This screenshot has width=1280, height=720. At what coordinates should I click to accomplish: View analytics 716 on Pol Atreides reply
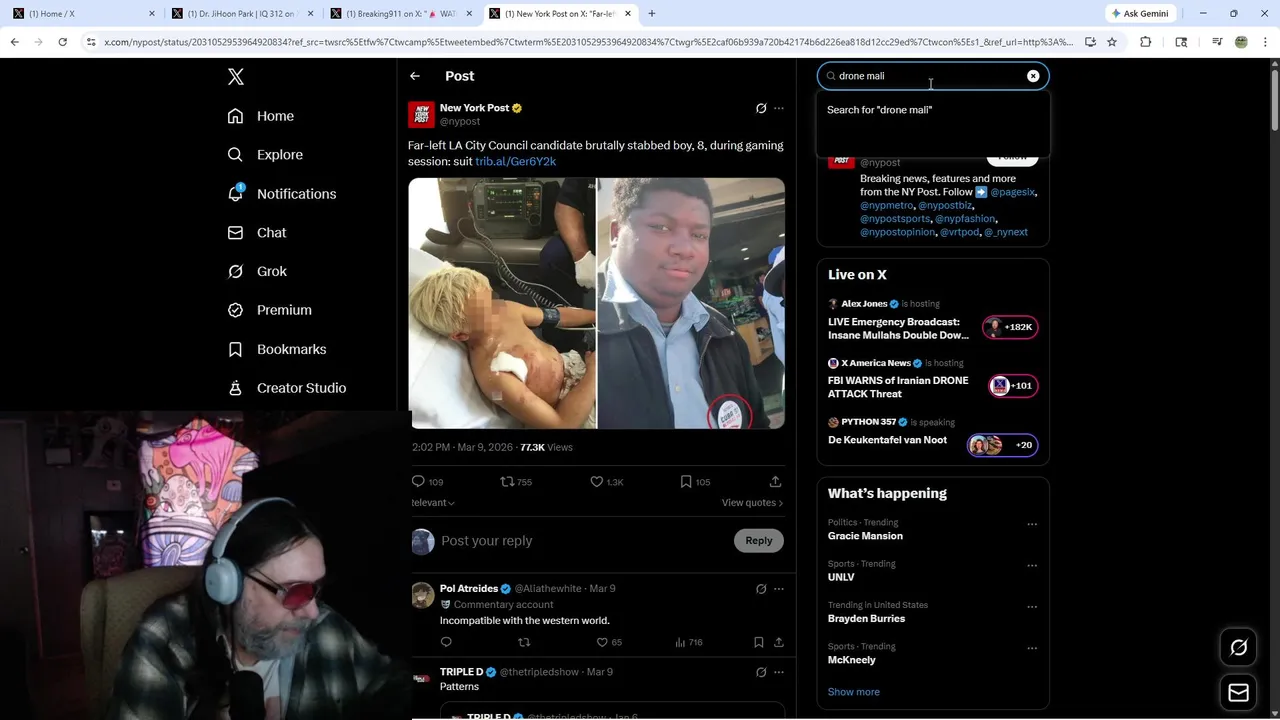[689, 642]
